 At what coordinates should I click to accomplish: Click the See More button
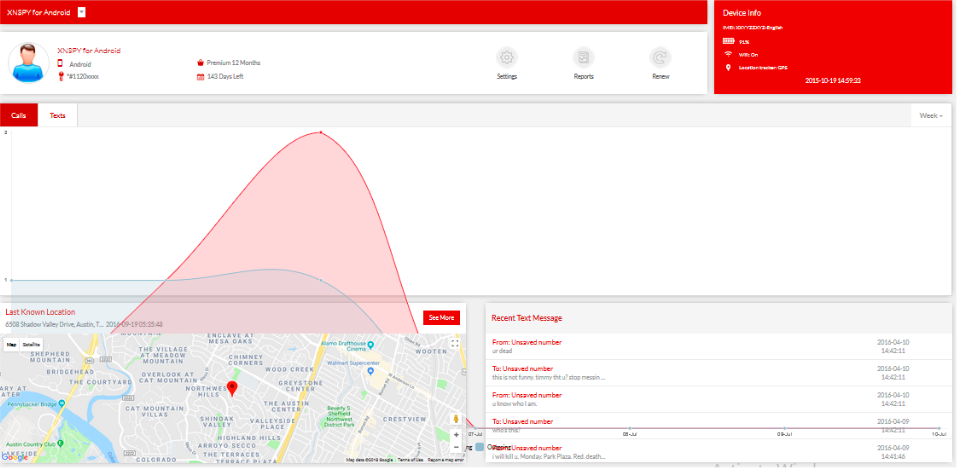click(441, 317)
